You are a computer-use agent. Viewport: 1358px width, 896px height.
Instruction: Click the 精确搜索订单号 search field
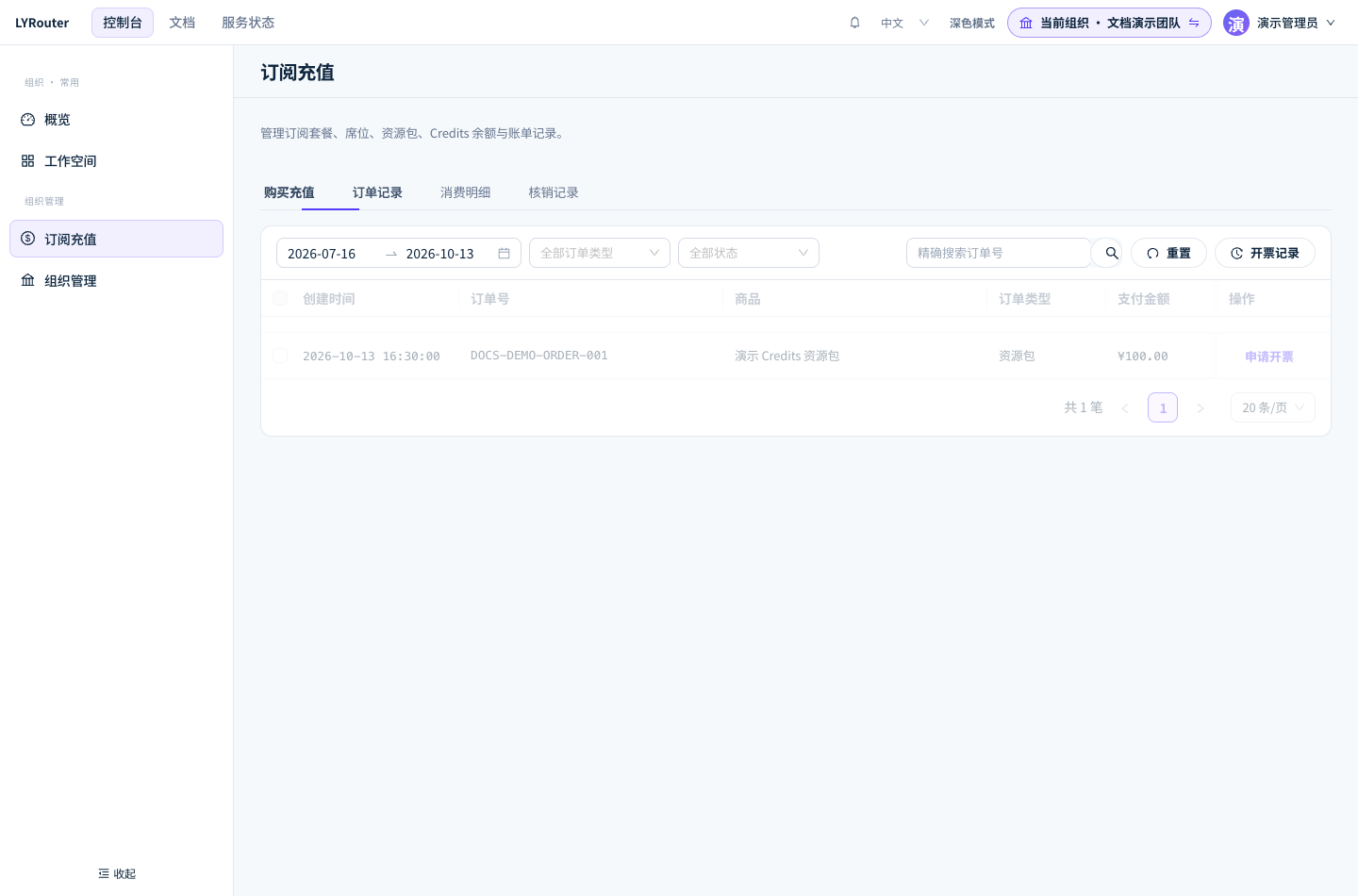point(998,253)
